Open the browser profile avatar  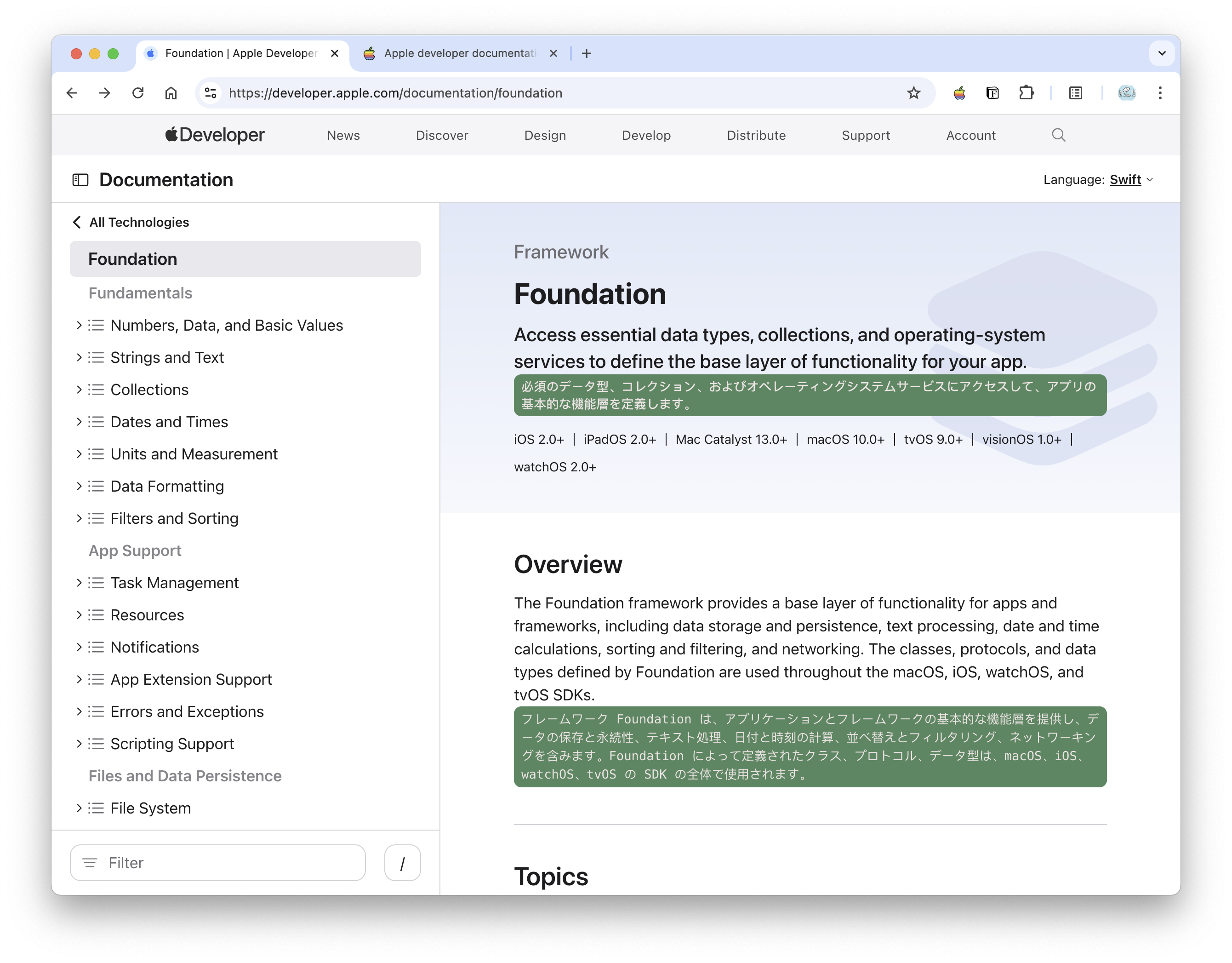click(1127, 92)
